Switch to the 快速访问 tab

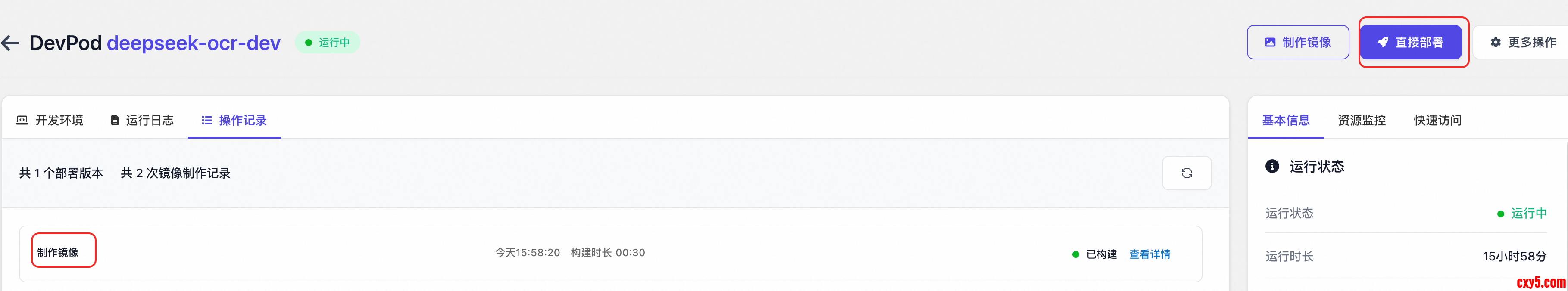[1437, 120]
